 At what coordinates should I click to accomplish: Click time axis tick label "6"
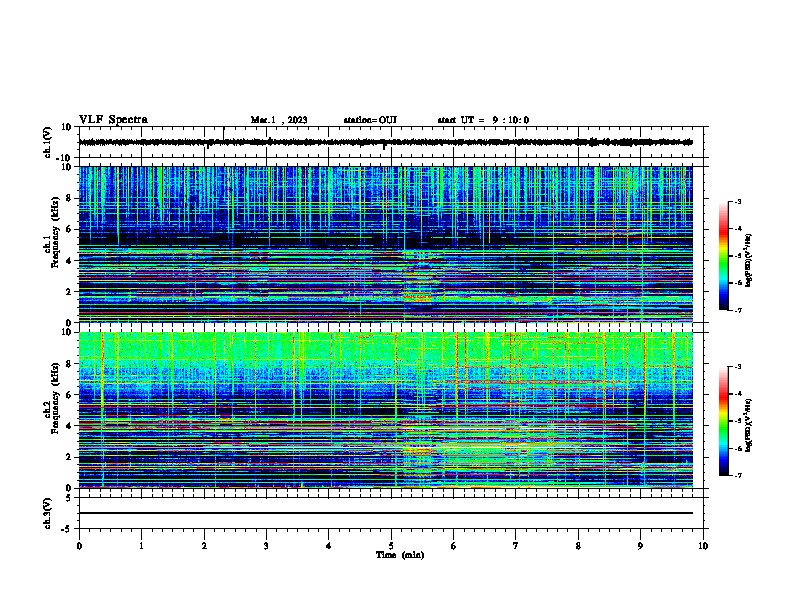pyautogui.click(x=454, y=546)
